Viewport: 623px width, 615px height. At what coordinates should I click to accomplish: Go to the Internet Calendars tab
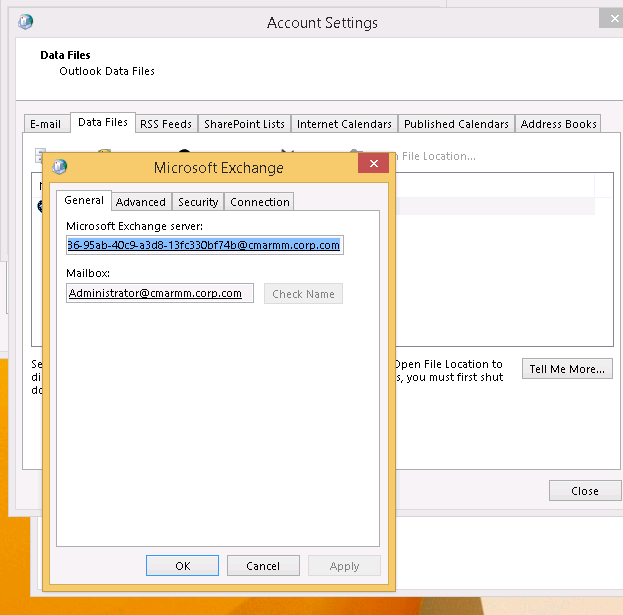pyautogui.click(x=344, y=124)
